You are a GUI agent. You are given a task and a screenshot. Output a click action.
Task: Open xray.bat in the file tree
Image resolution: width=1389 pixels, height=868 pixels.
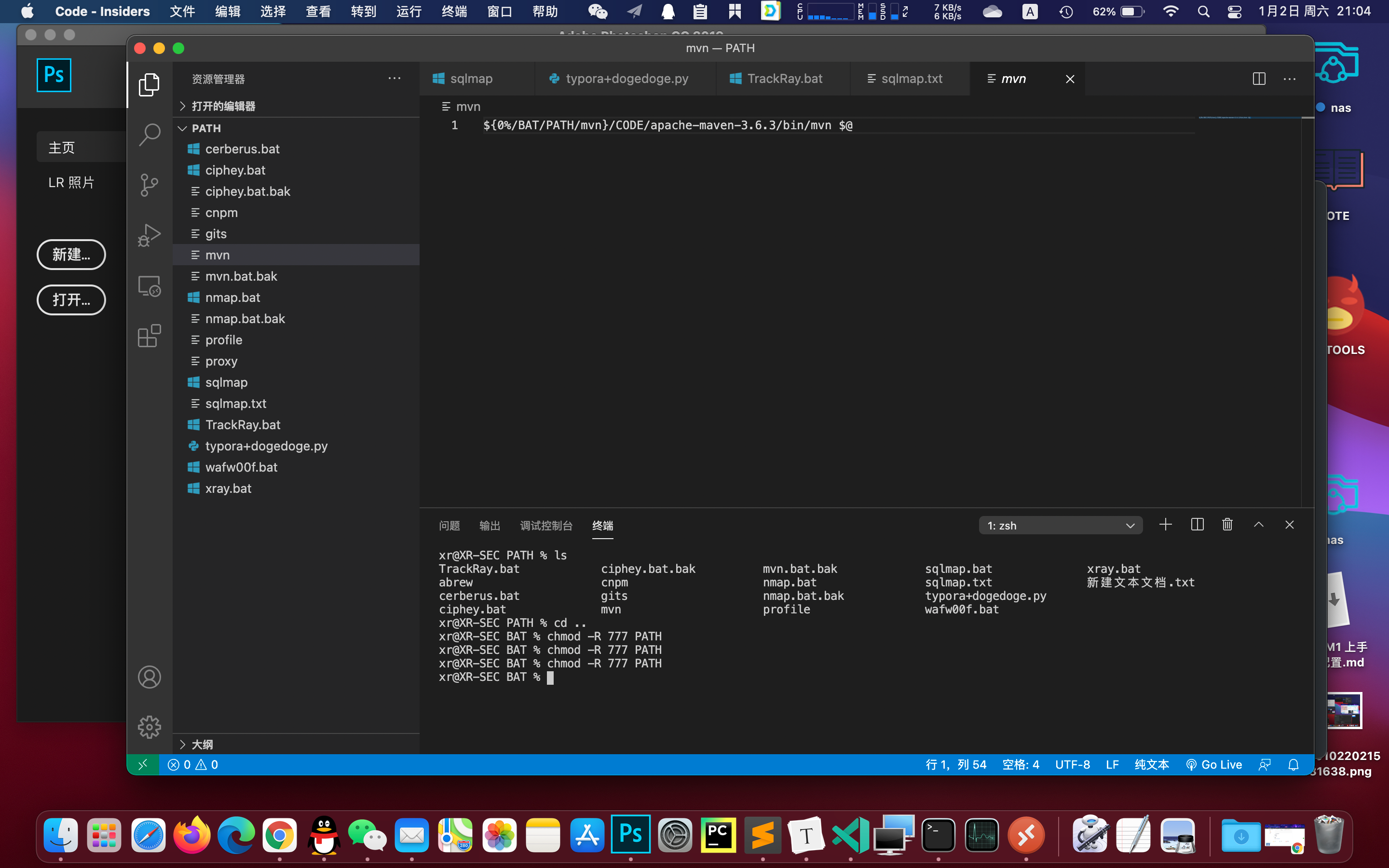(x=296, y=488)
